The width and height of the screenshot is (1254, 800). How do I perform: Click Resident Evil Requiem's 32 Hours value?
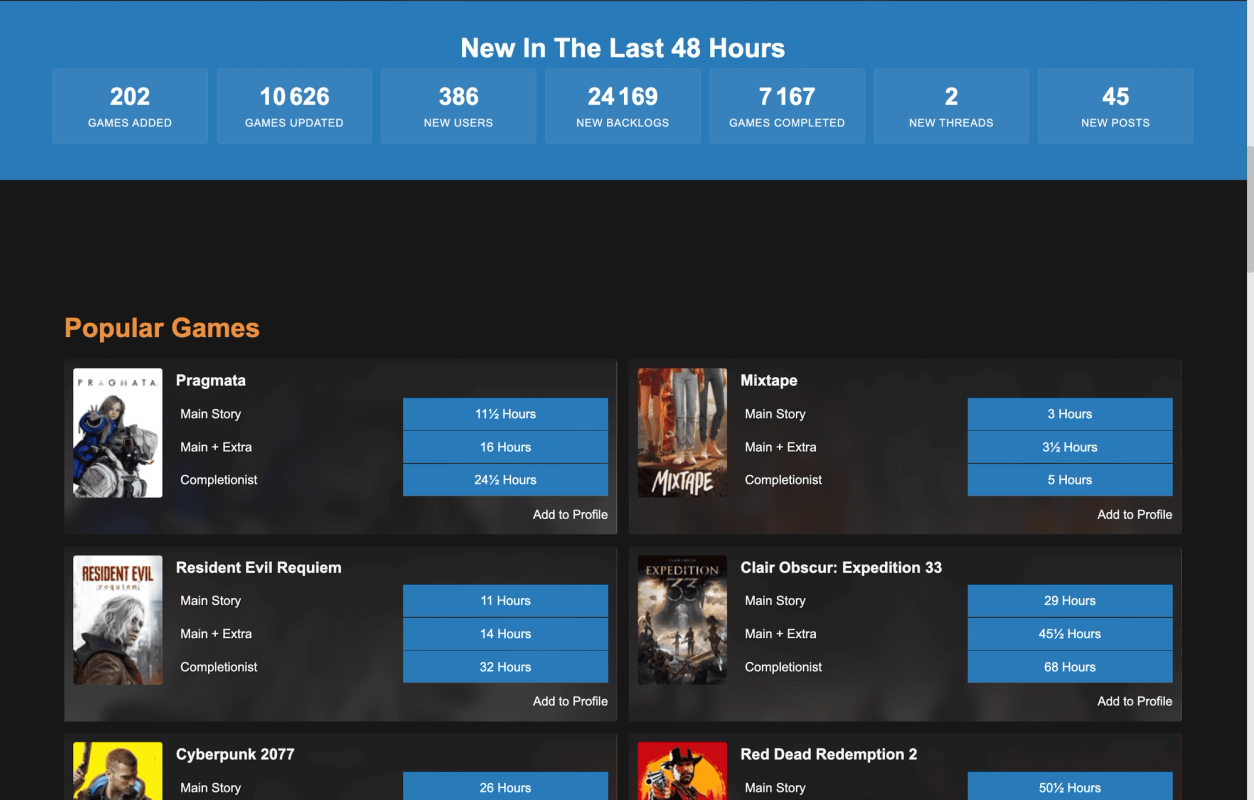[506, 667]
